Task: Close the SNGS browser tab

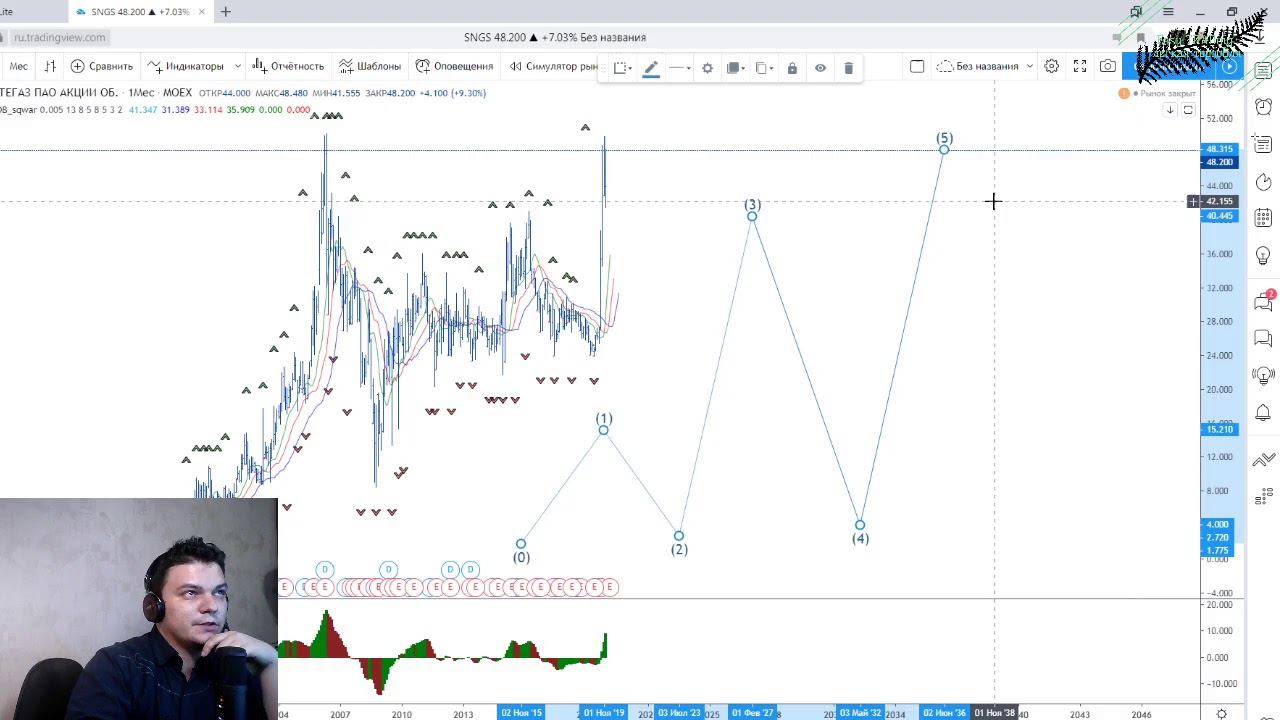Action: point(202,12)
